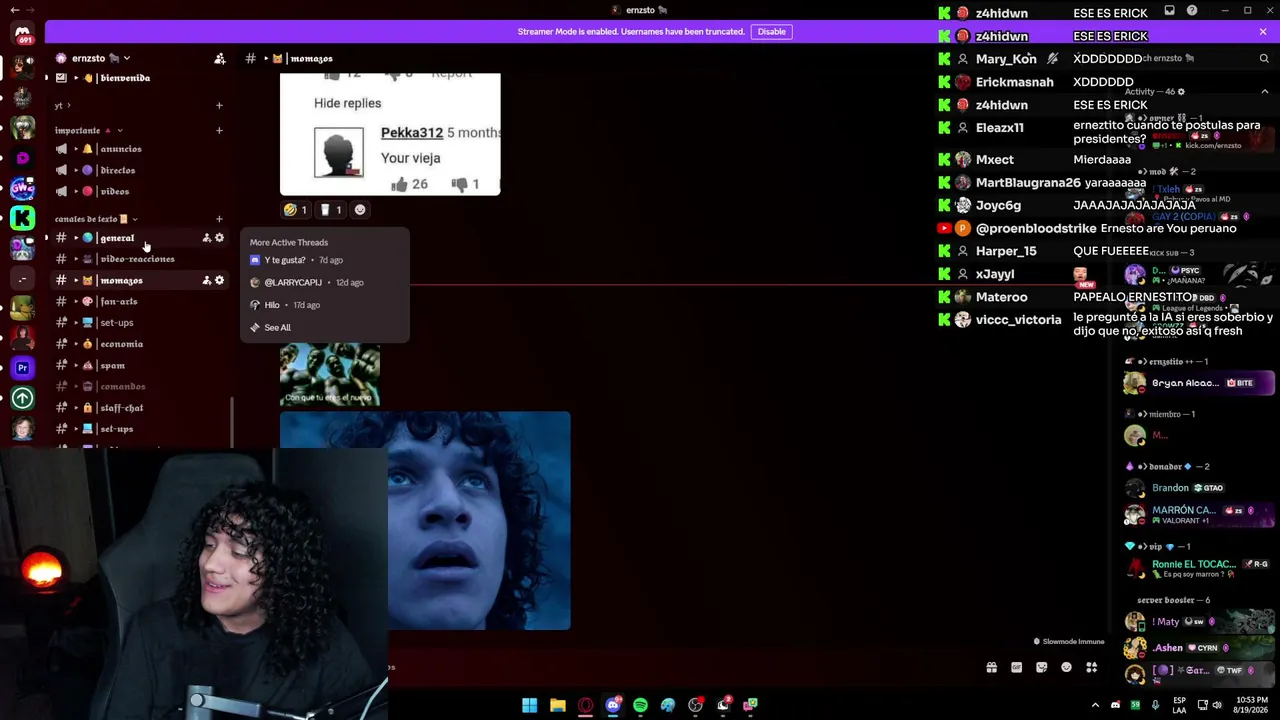The height and width of the screenshot is (720, 1280).
Task: Open File Explorer from the taskbar
Action: (x=558, y=705)
